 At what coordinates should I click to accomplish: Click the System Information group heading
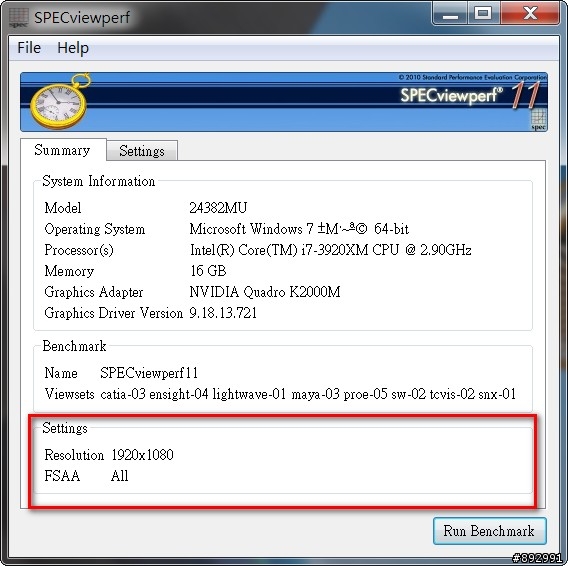99,181
